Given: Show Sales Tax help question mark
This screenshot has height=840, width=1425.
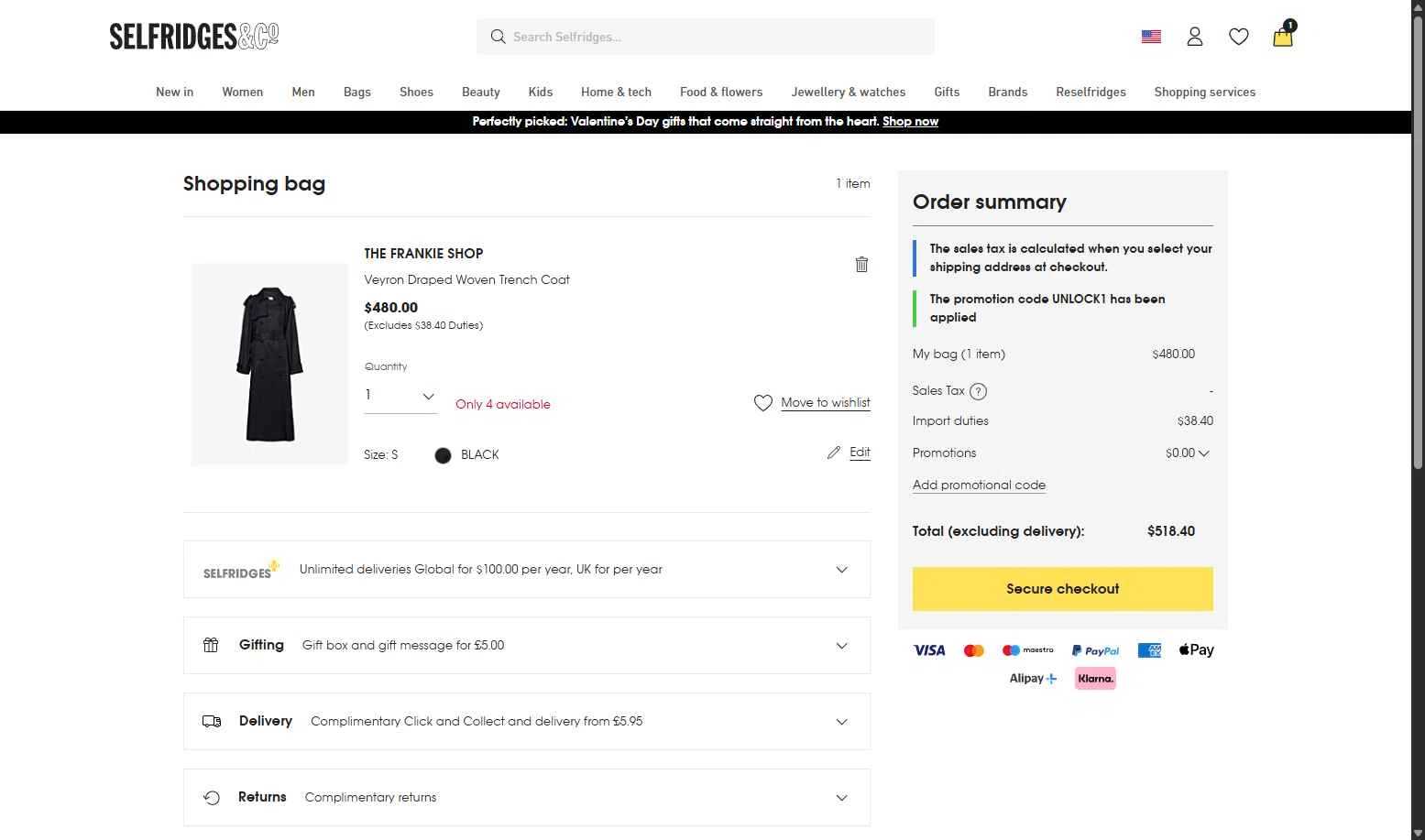Looking at the screenshot, I should 978,391.
